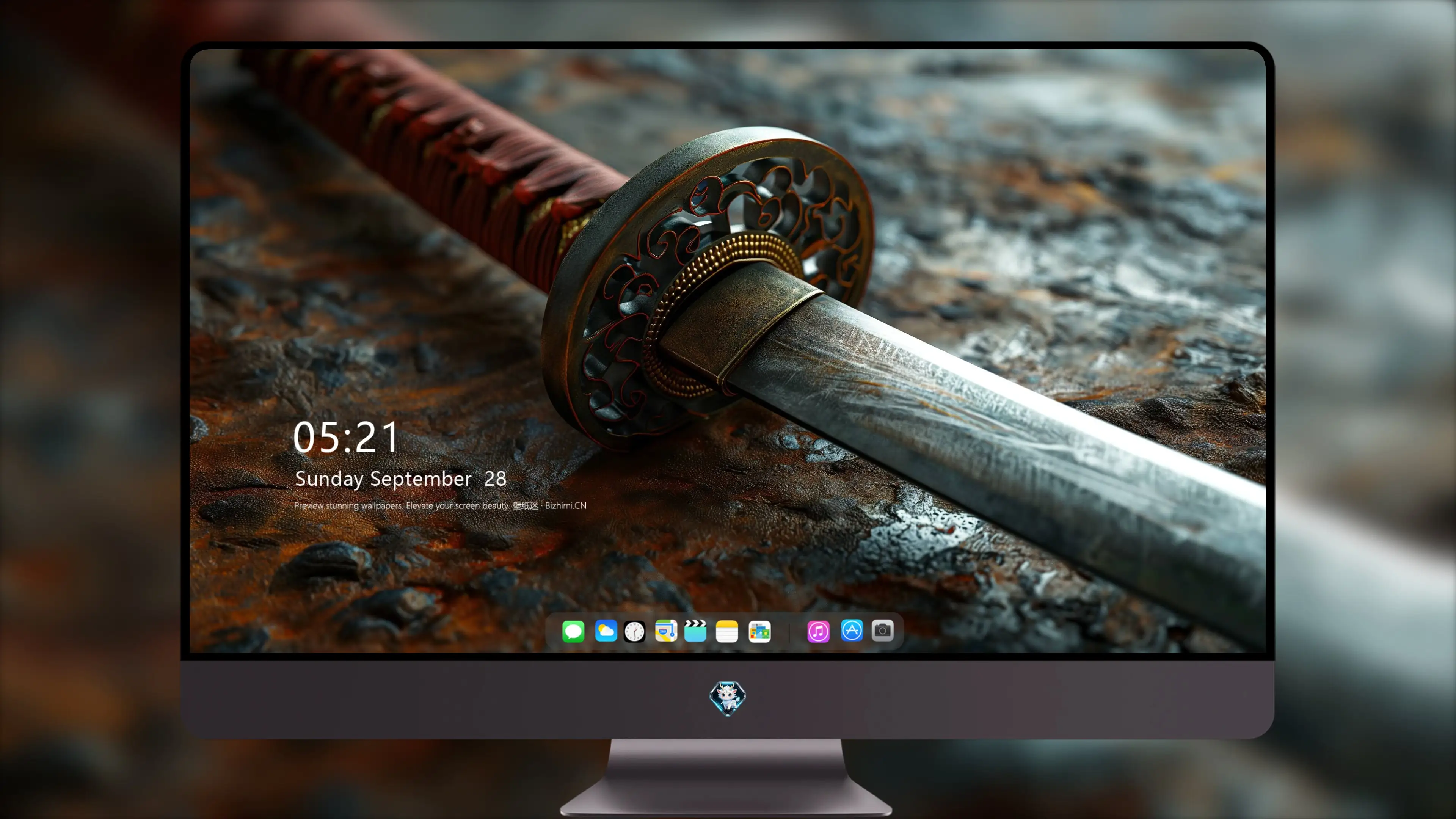Click the 05:21 clock display
This screenshot has width=1456, height=819.
pyautogui.click(x=346, y=438)
